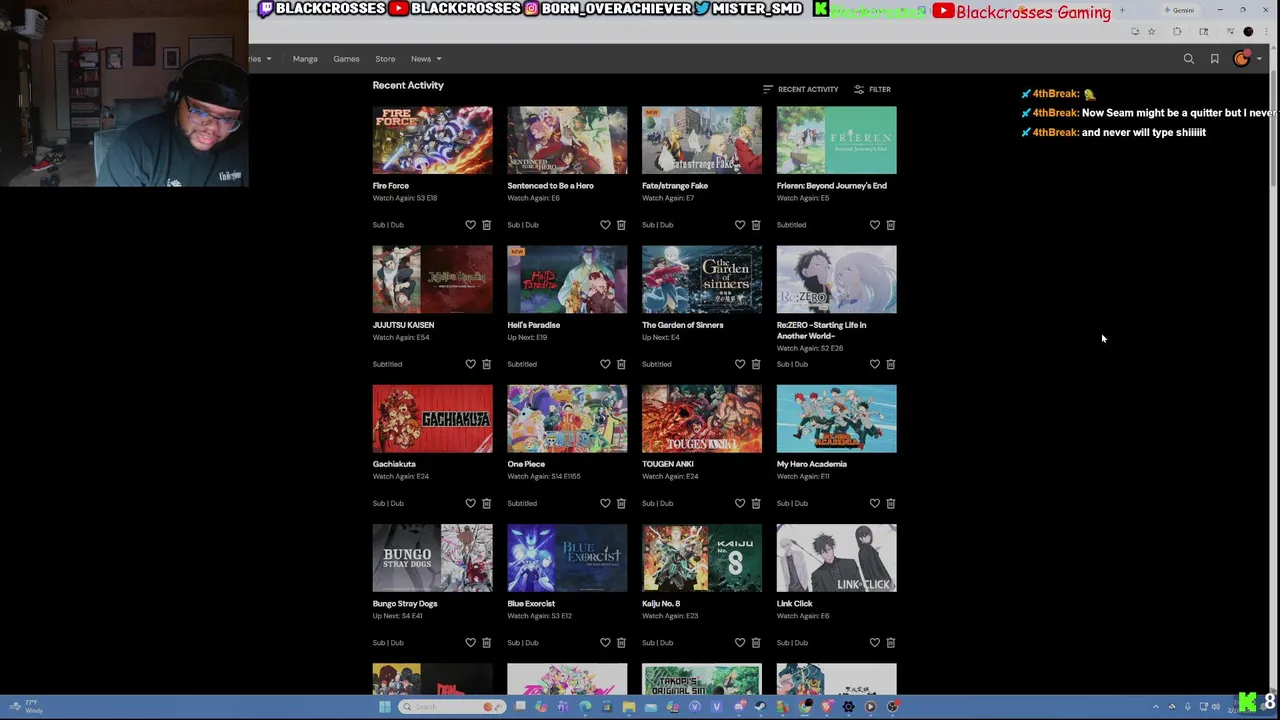Open the search icon in Crunchyroll header

point(1189,59)
